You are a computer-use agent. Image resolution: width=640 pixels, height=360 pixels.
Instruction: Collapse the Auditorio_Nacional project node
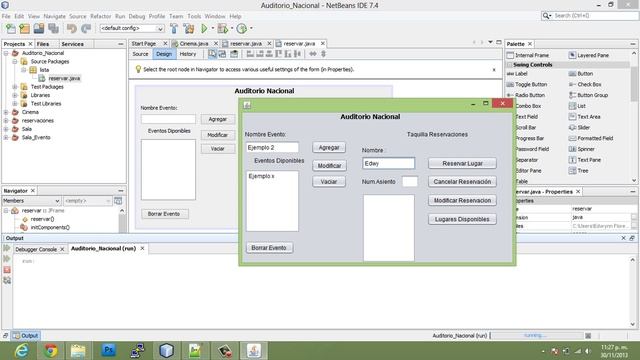pos(6,53)
